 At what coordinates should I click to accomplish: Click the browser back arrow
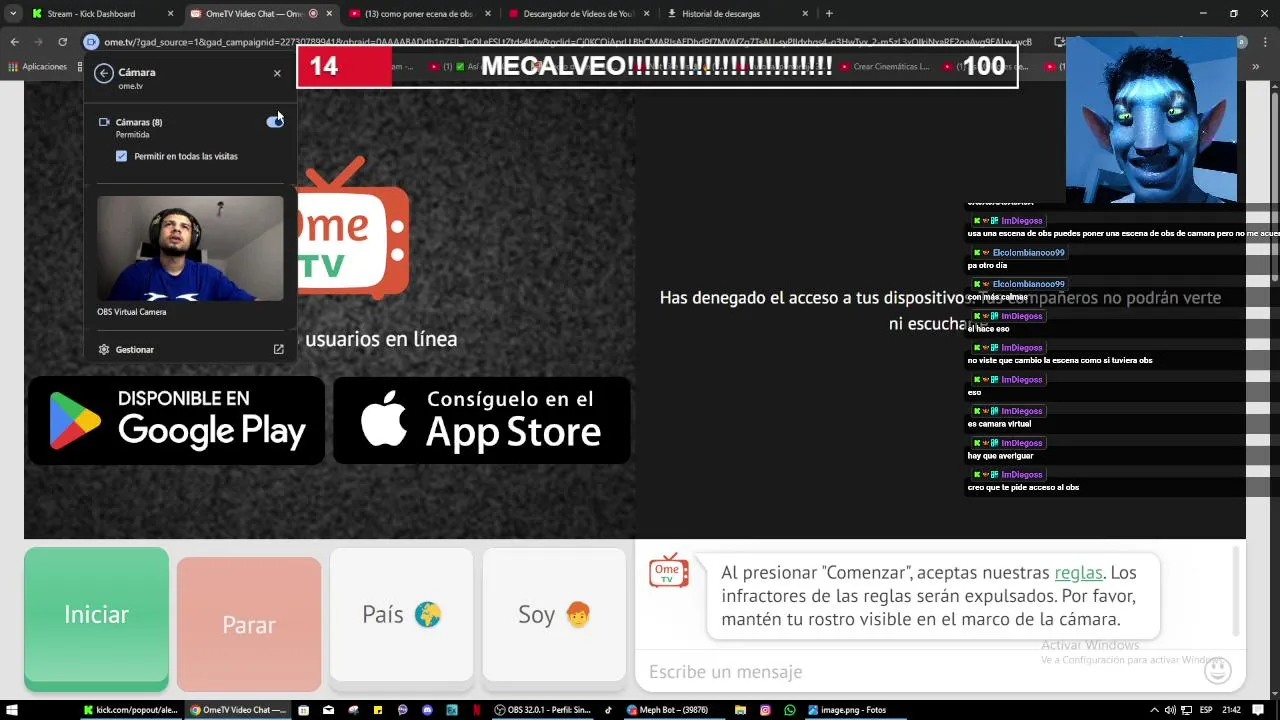(14, 42)
